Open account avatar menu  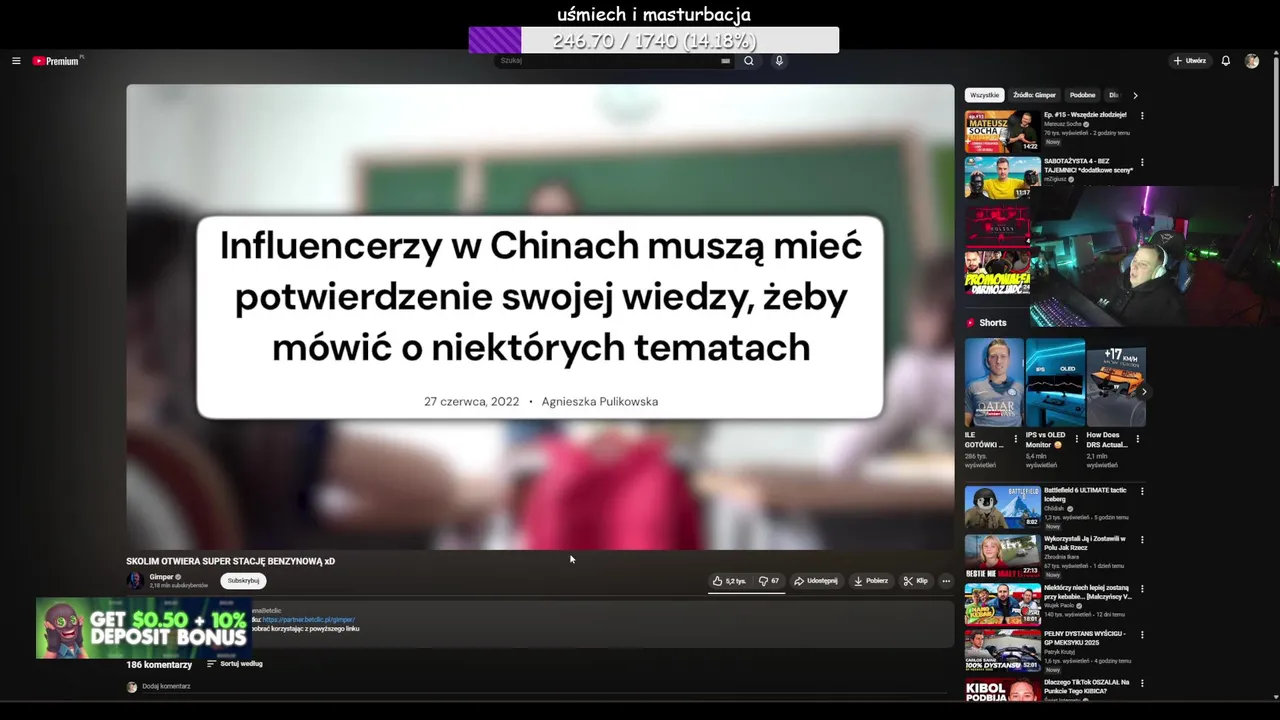pos(1252,61)
